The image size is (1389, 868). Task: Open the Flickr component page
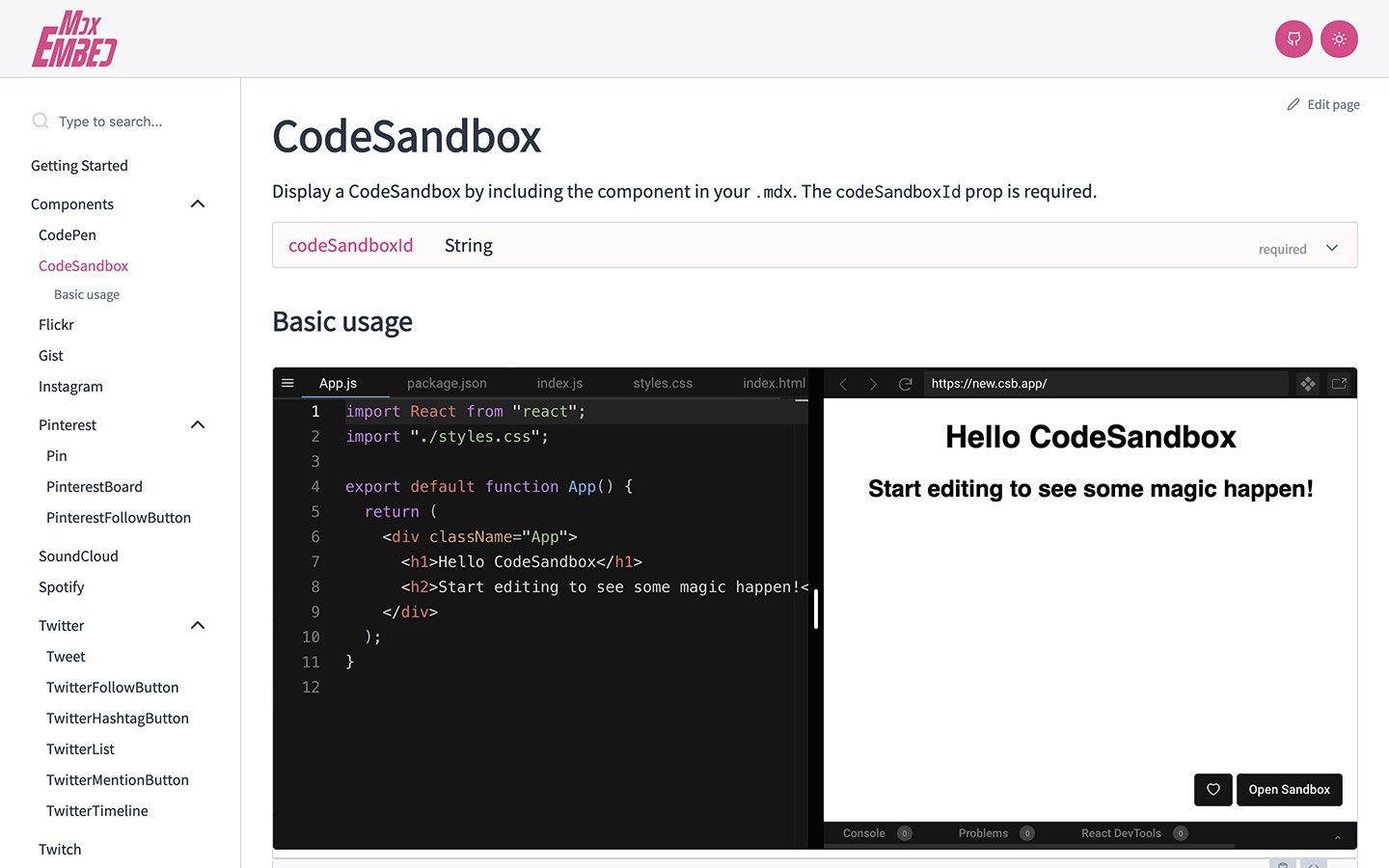[x=56, y=325]
